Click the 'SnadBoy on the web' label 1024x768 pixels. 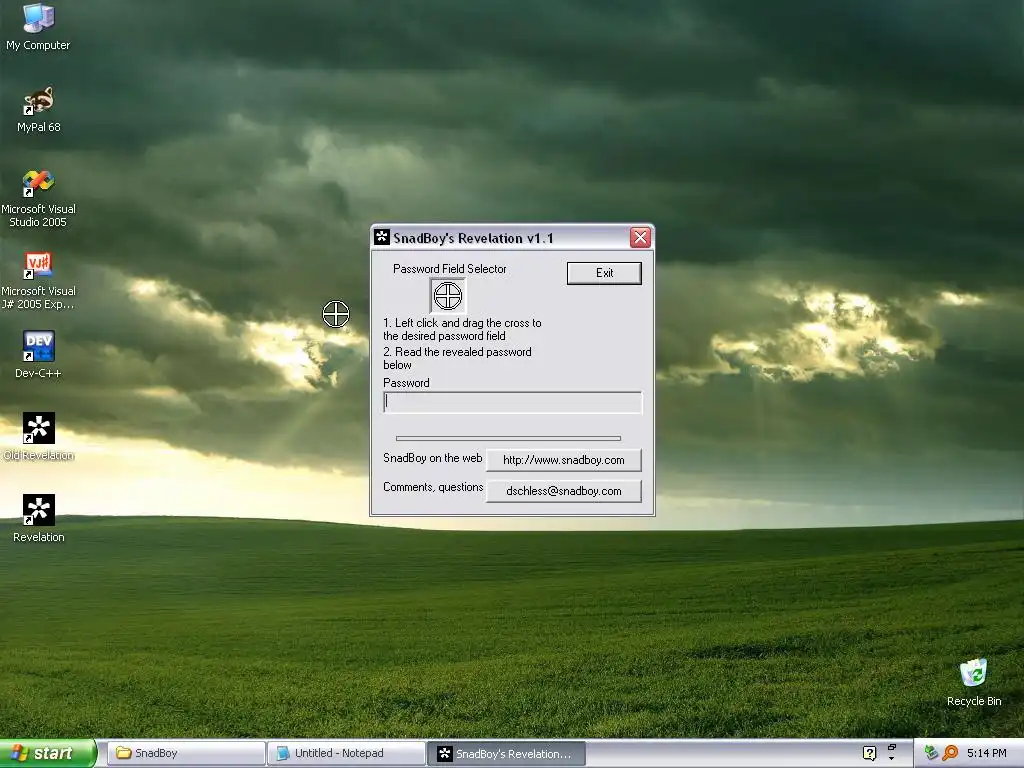click(432, 458)
